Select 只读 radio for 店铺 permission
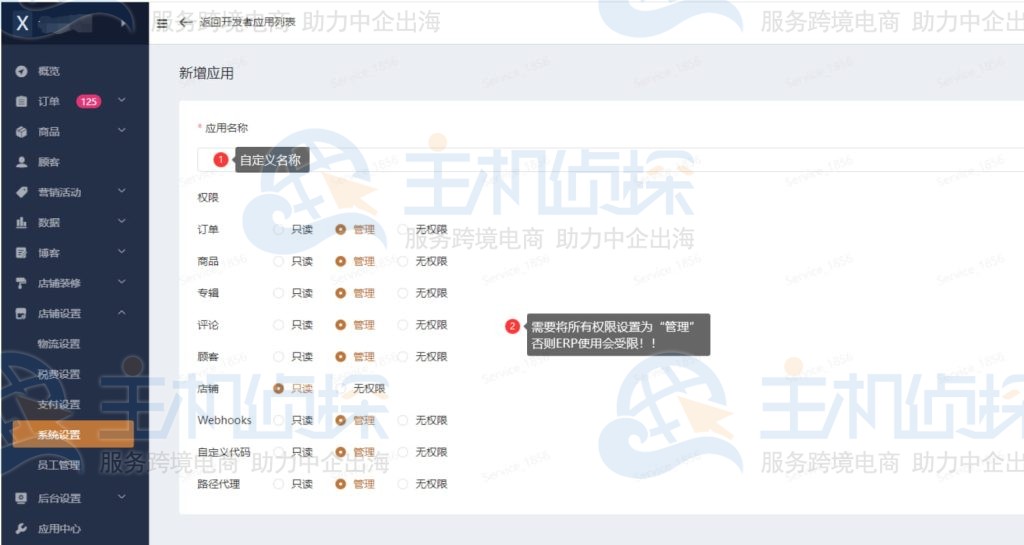The image size is (1024, 545). tap(278, 388)
